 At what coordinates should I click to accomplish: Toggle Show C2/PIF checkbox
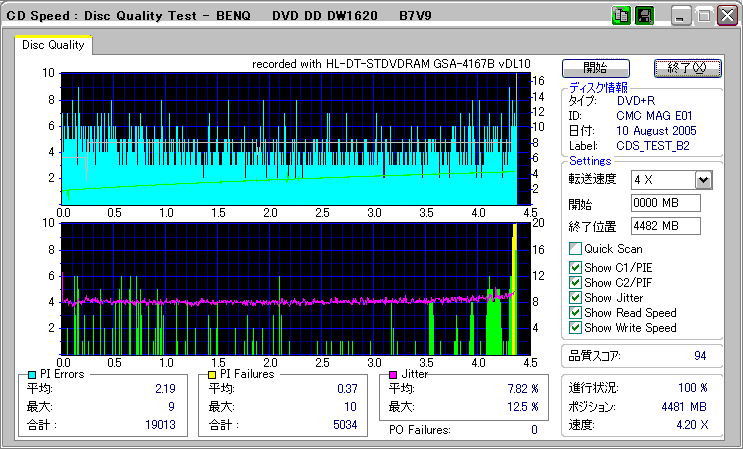(x=575, y=282)
